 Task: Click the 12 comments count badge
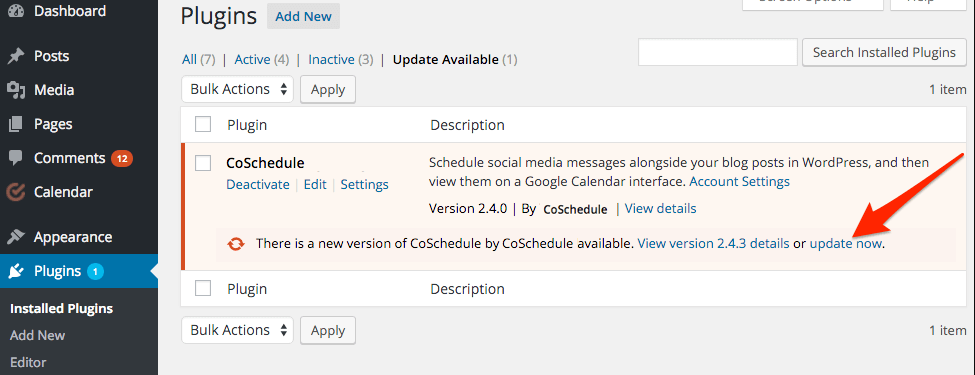(x=122, y=159)
